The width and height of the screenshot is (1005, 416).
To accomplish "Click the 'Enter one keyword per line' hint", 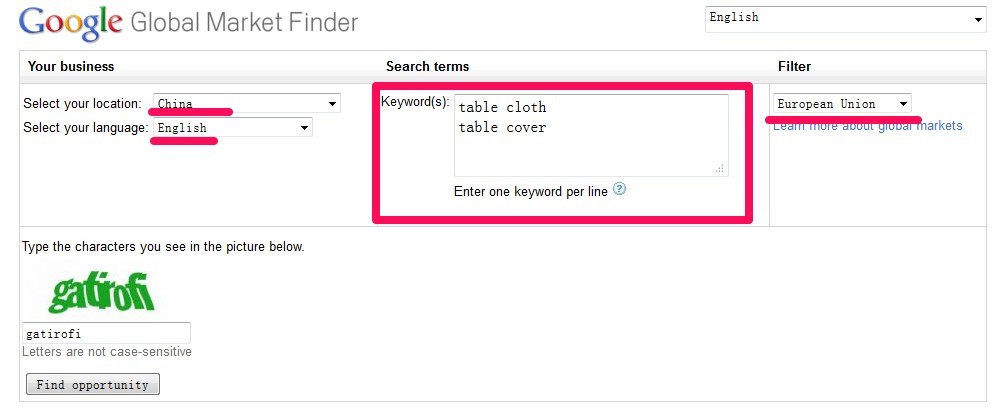I will (531, 191).
